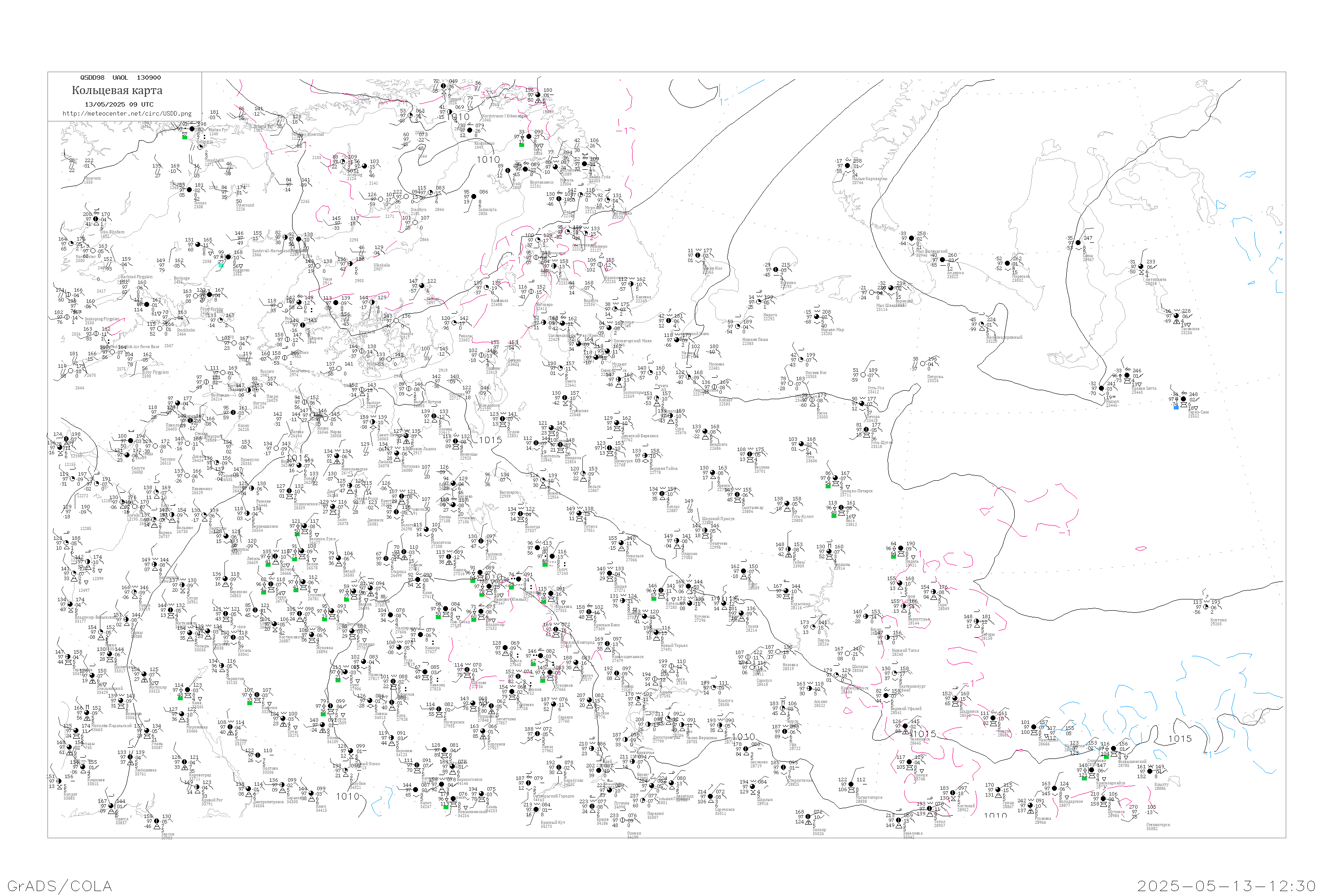
Task: Click the Кольцевая карта title text
Action: (117, 90)
